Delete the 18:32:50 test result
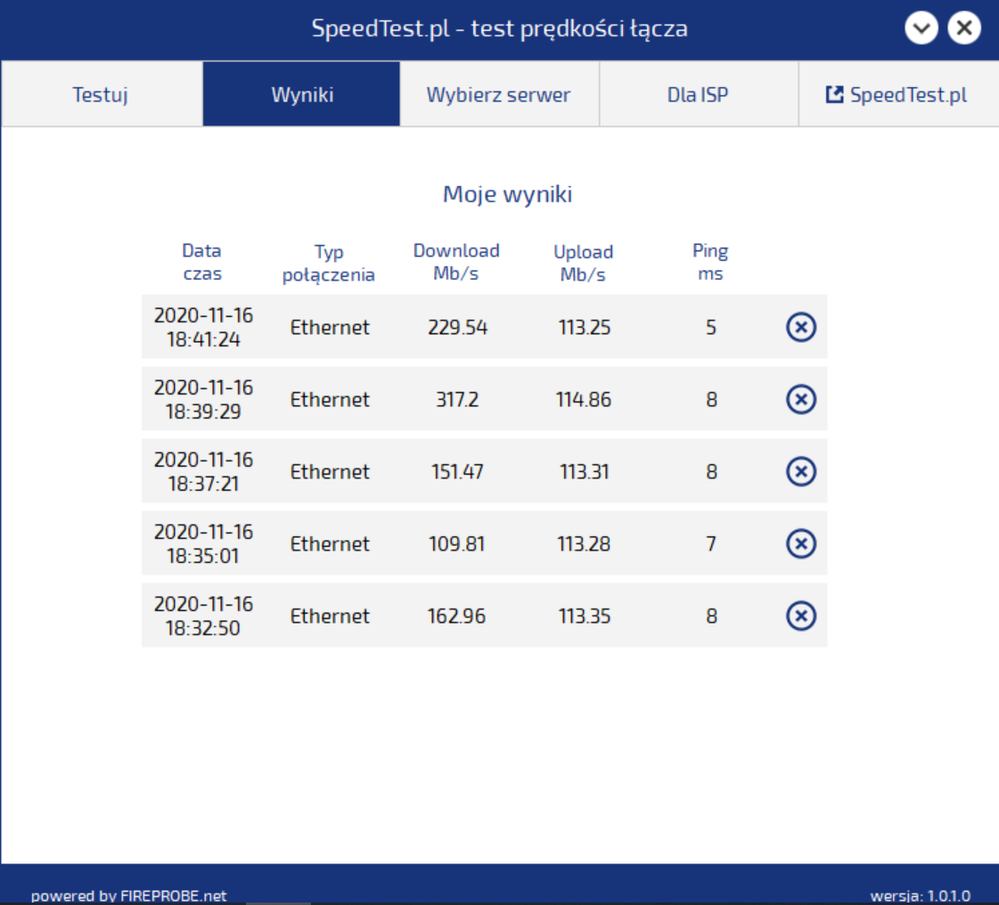The image size is (999, 905). (x=801, y=616)
